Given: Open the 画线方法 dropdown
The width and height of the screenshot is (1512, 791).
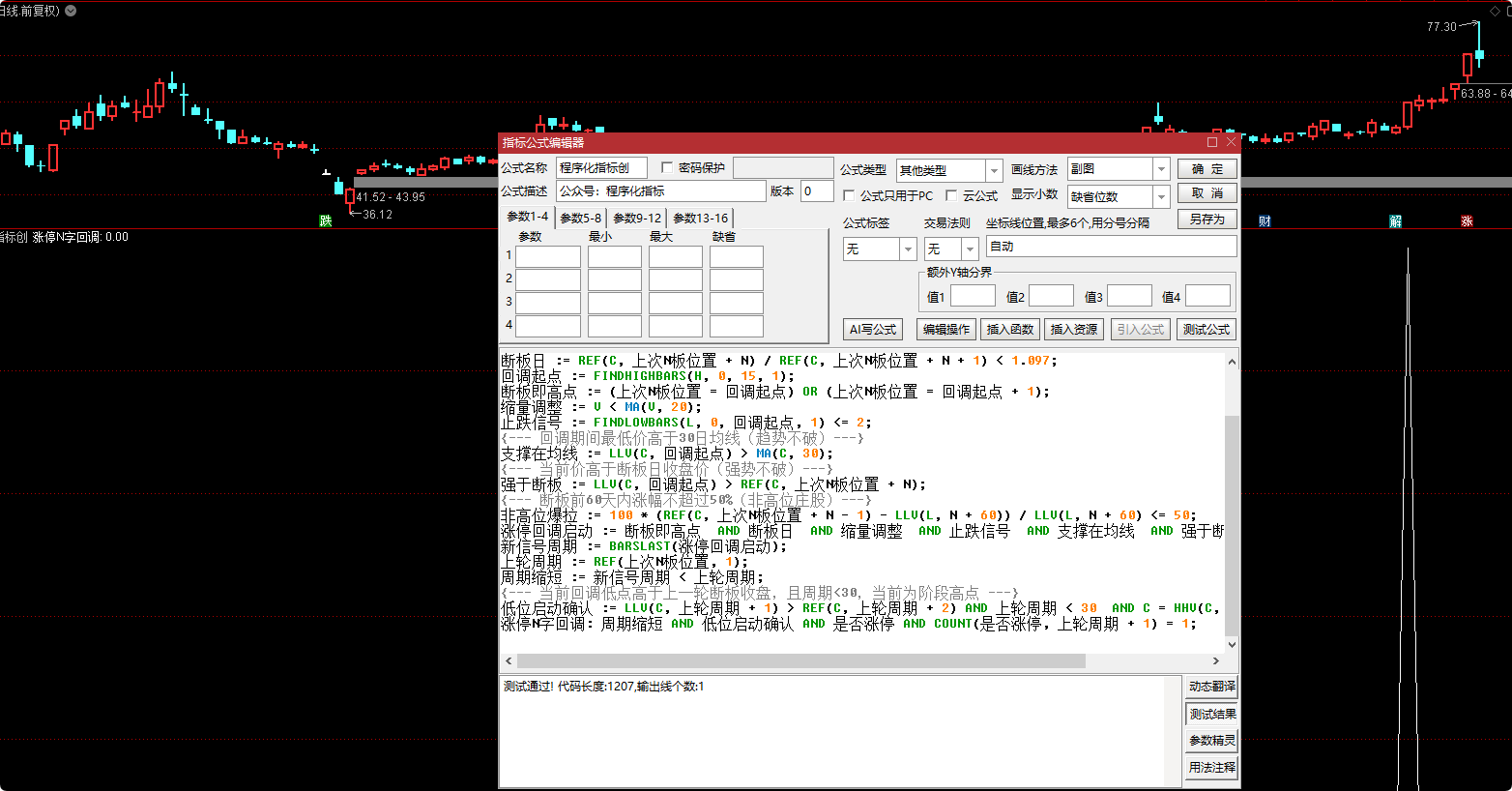Looking at the screenshot, I should [x=1161, y=169].
